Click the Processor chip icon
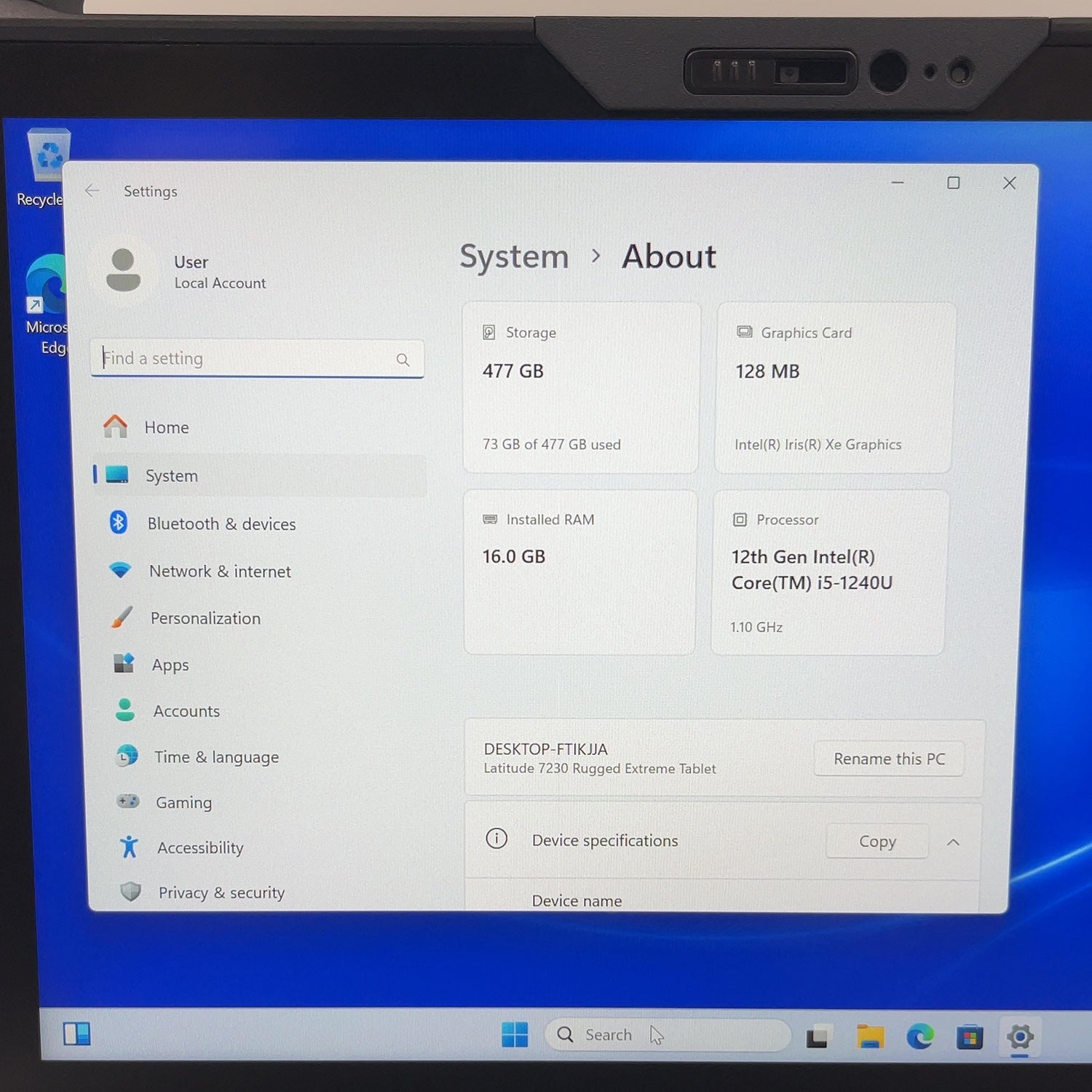Screen dimensions: 1092x1092 [740, 519]
